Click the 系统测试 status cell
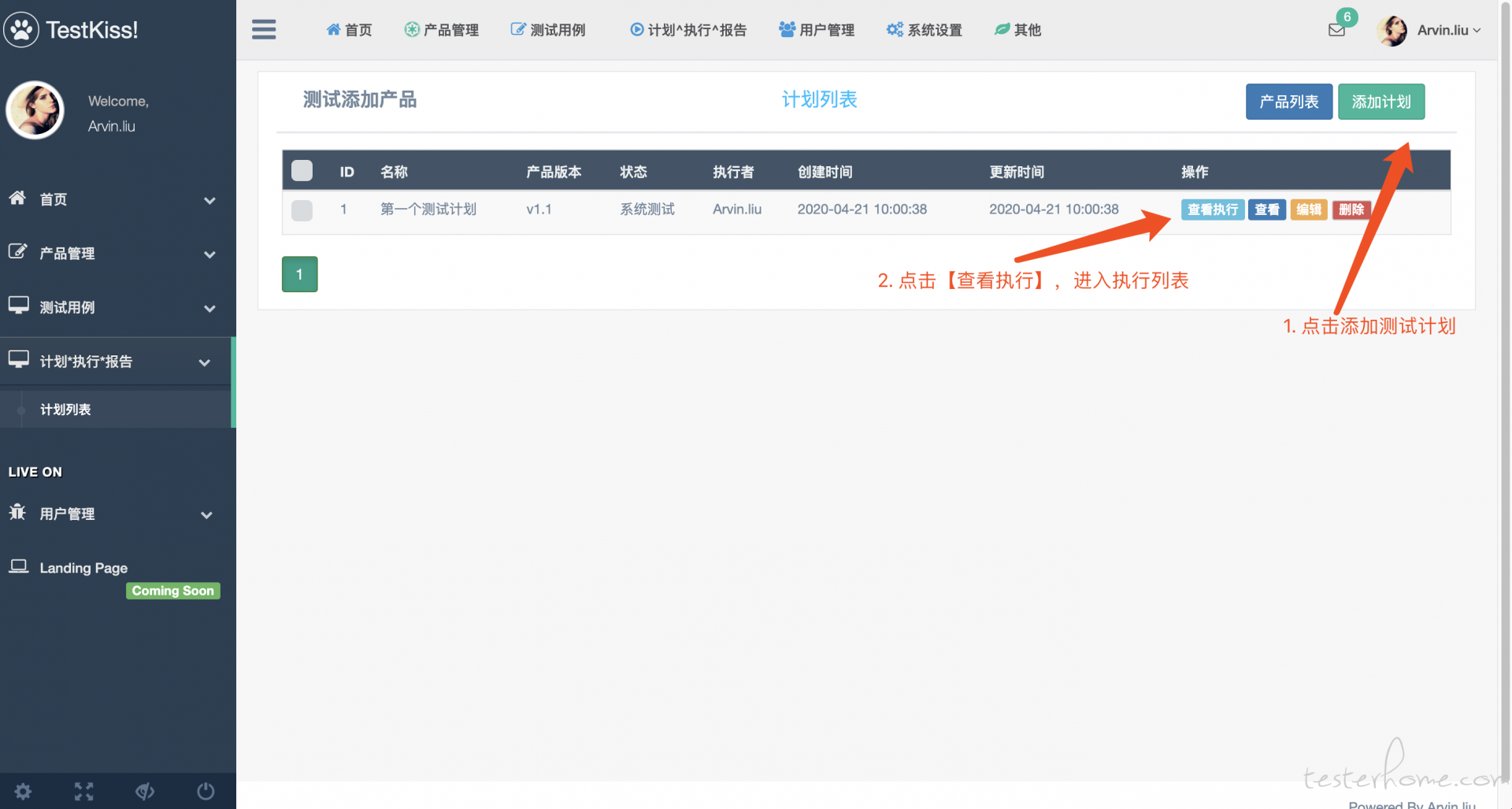This screenshot has height=809, width=1512. click(647, 210)
